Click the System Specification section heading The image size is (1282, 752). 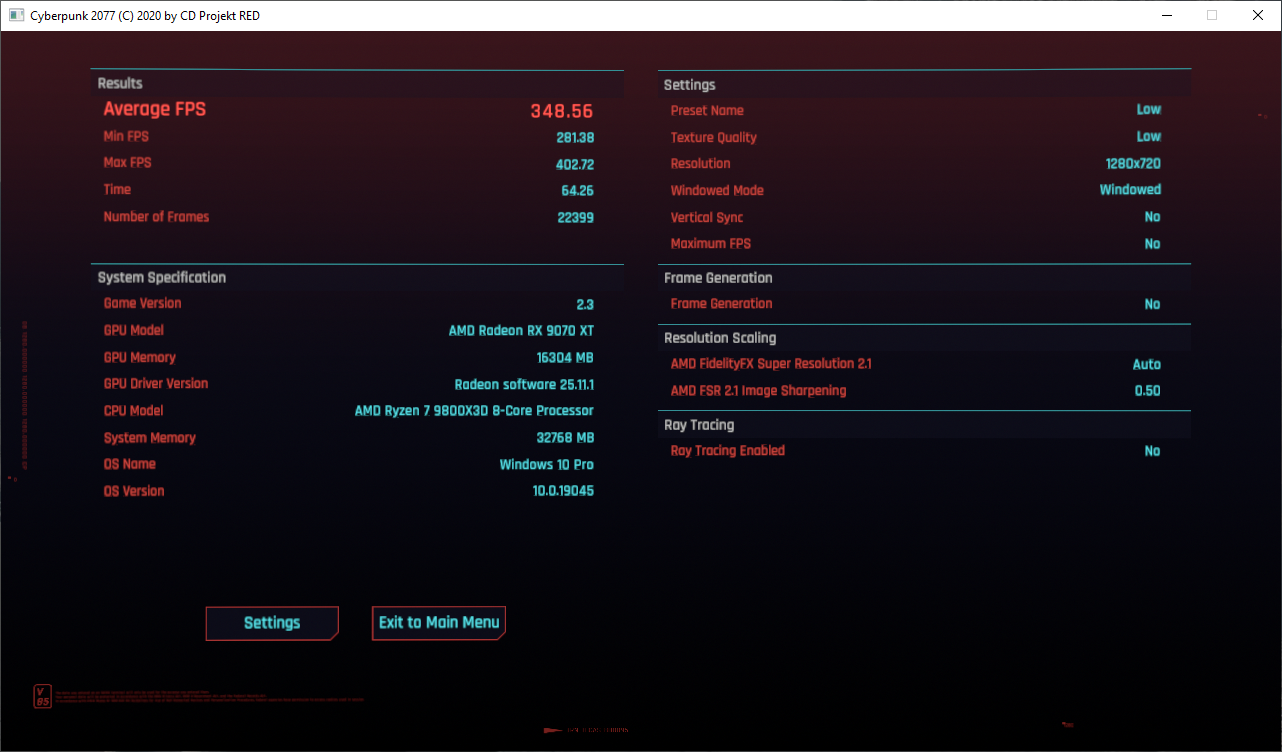coord(162,277)
